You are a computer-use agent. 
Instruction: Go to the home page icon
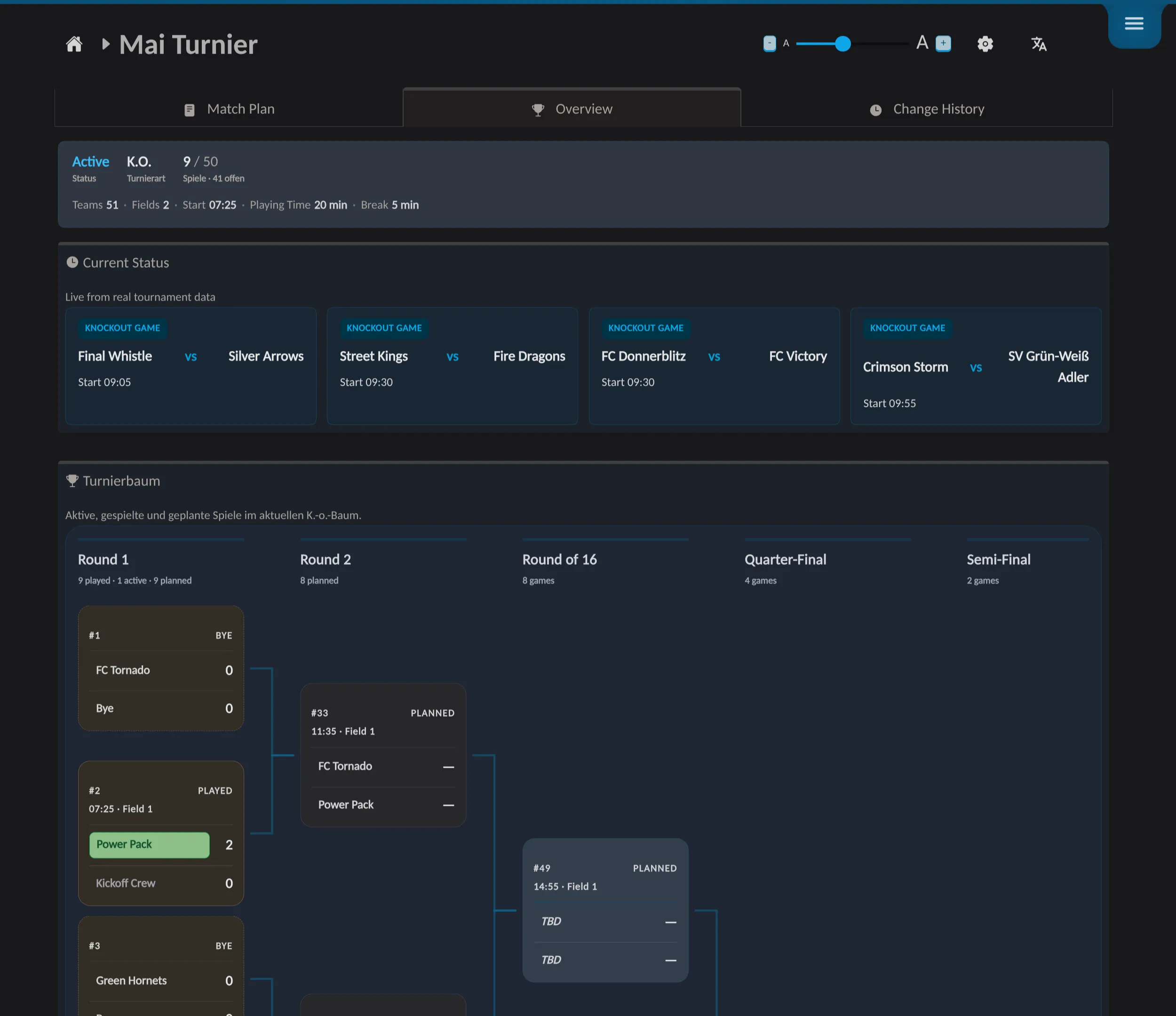pos(74,44)
